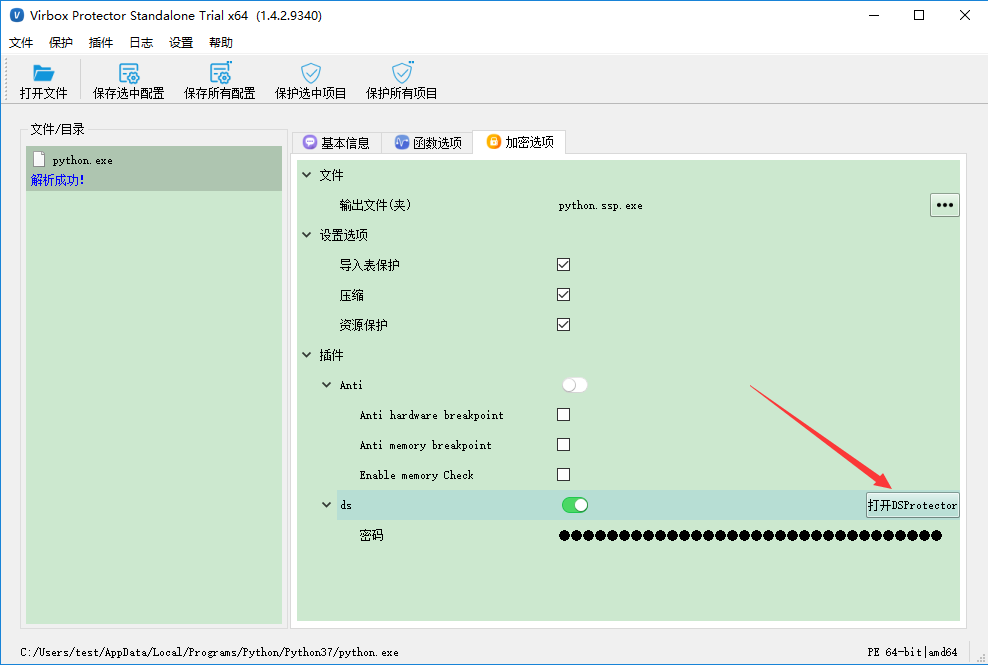Click the 输出文件(夹) label
The height and width of the screenshot is (665, 988).
375,205
